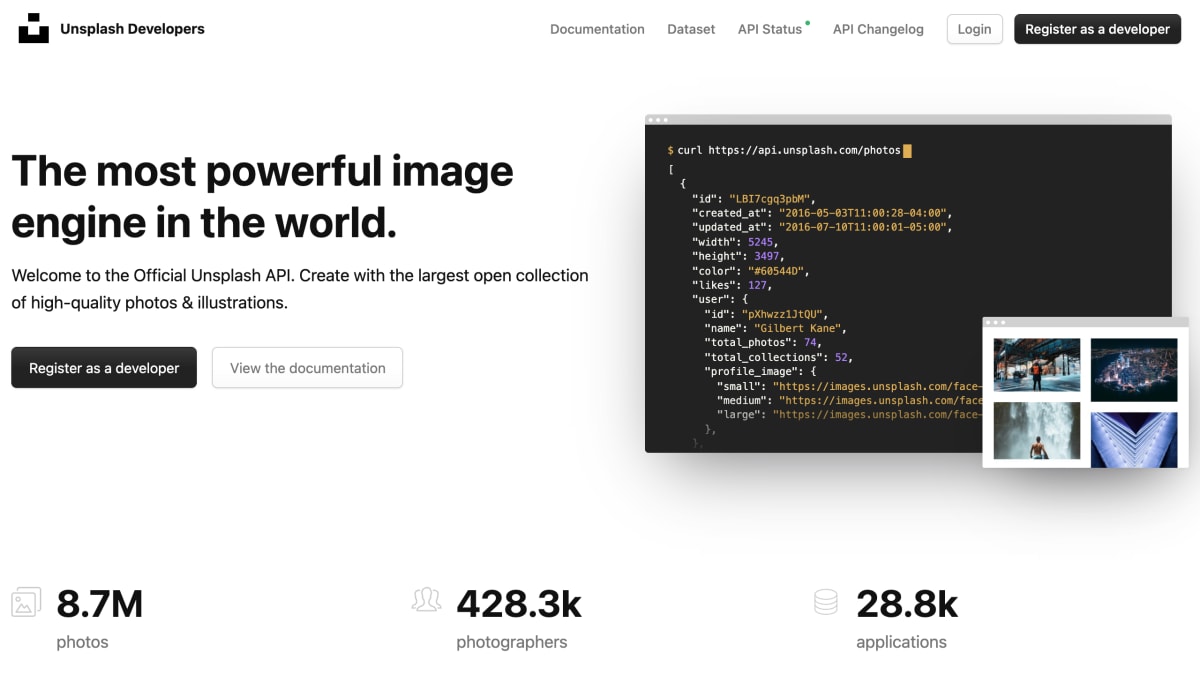Click the "likes": 127 line
The height and width of the screenshot is (675, 1200).
[732, 285]
